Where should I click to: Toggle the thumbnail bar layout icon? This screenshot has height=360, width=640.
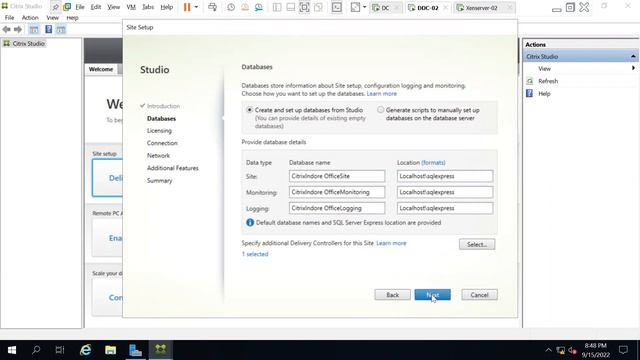click(291, 7)
